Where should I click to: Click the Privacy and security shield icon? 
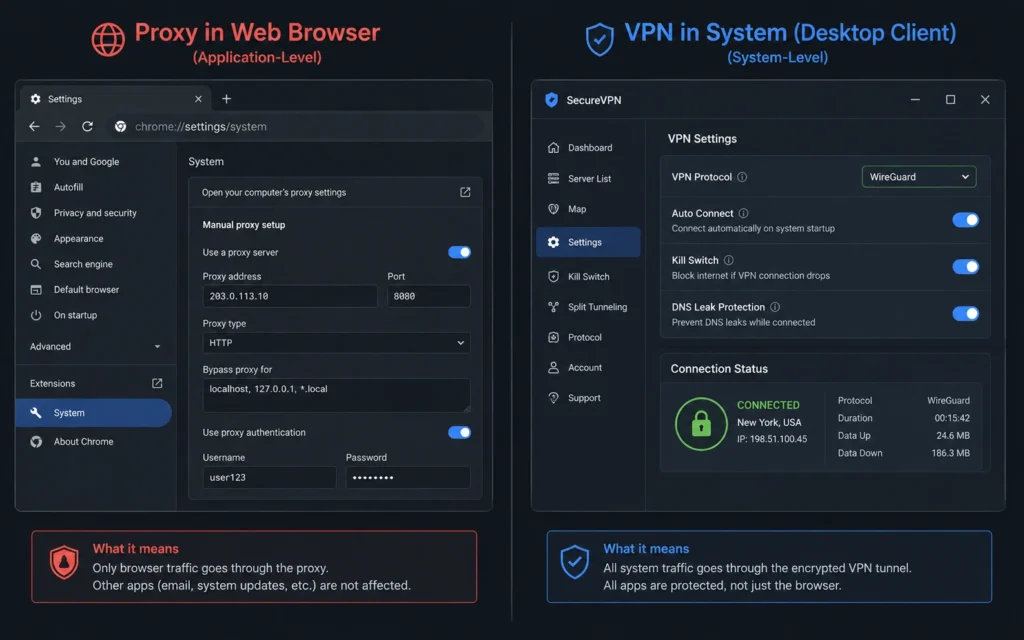click(36, 213)
